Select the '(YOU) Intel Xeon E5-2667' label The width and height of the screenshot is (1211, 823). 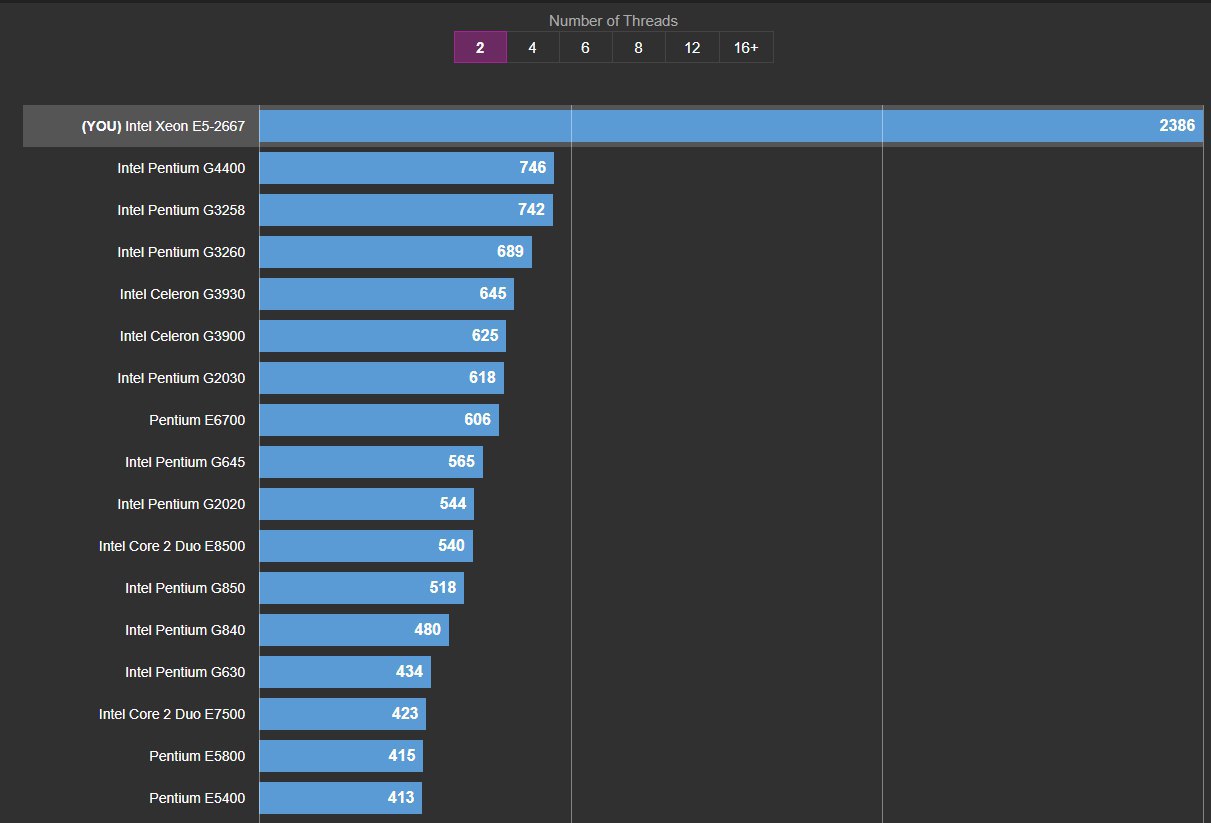tap(163, 127)
